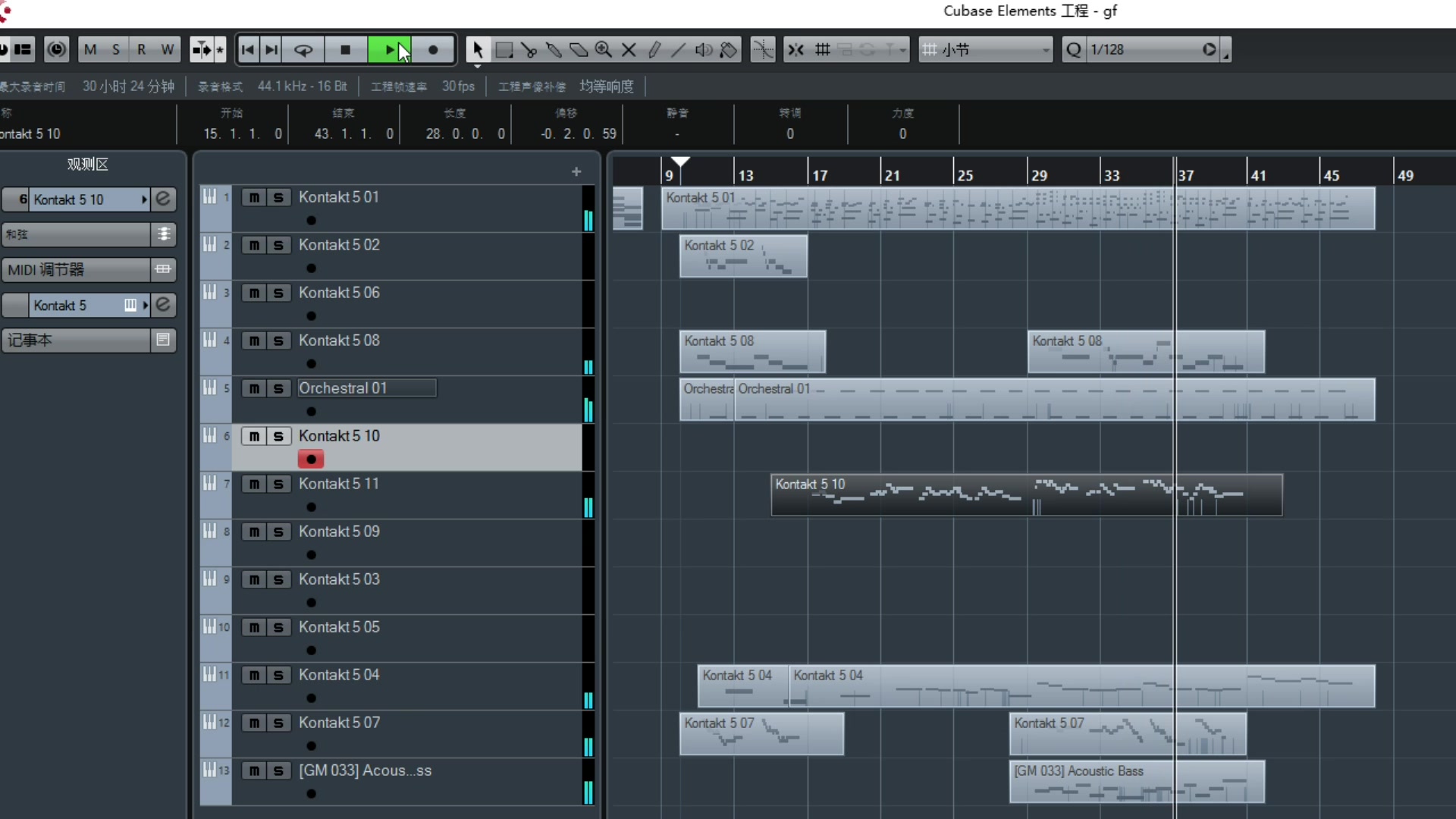Mute the Orchestral 01 track
Image resolution: width=1456 pixels, height=819 pixels.
(254, 388)
